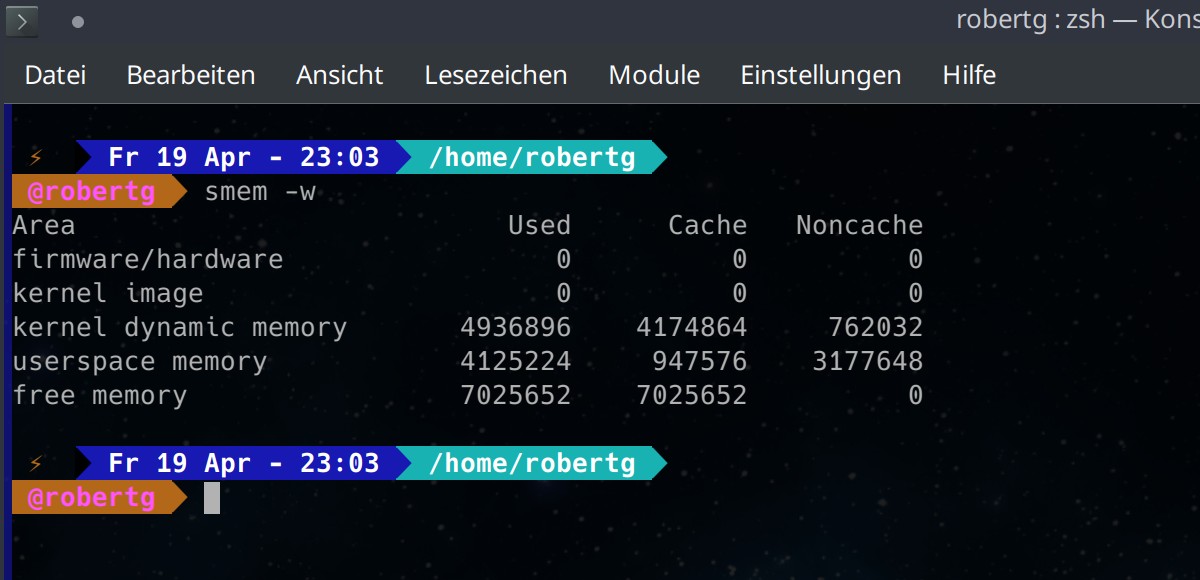The width and height of the screenshot is (1200, 580).
Task: Click the bottom prompt's '/home/robertg' segment
Action: 532,463
